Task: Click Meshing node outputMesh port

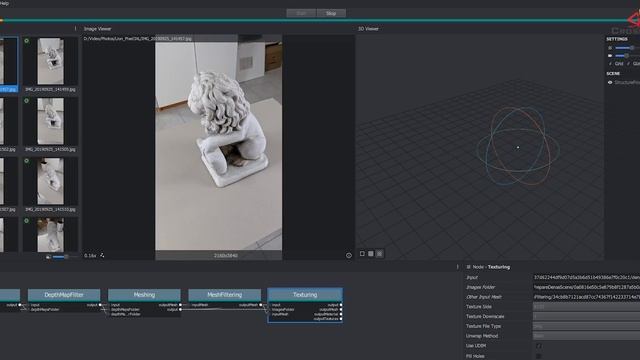Action: [x=180, y=305]
